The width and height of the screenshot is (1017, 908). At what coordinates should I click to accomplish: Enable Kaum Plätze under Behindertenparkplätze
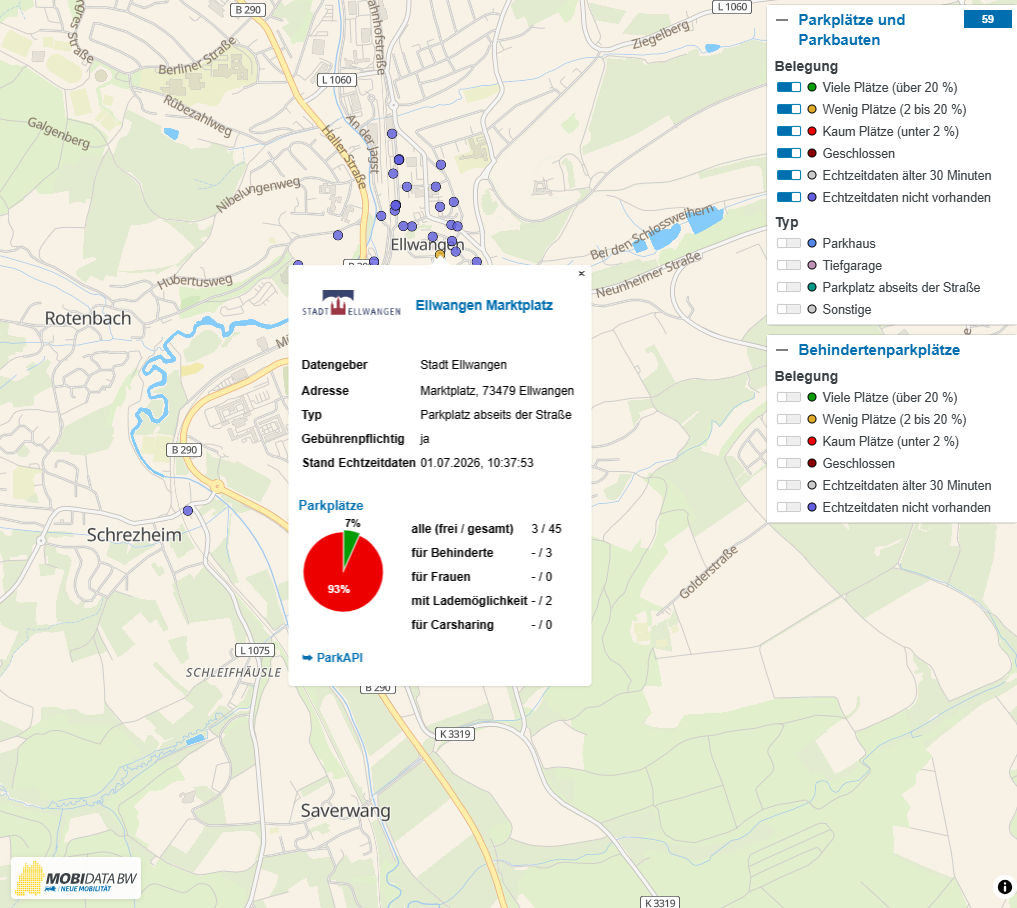789,441
